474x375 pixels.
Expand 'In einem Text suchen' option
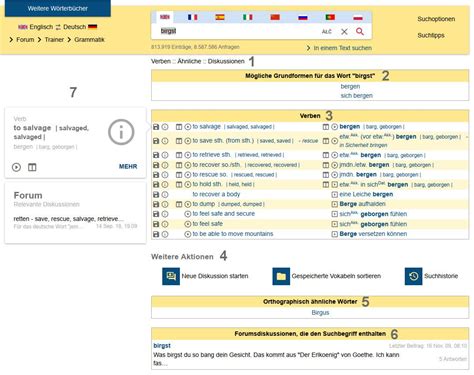coord(339,48)
